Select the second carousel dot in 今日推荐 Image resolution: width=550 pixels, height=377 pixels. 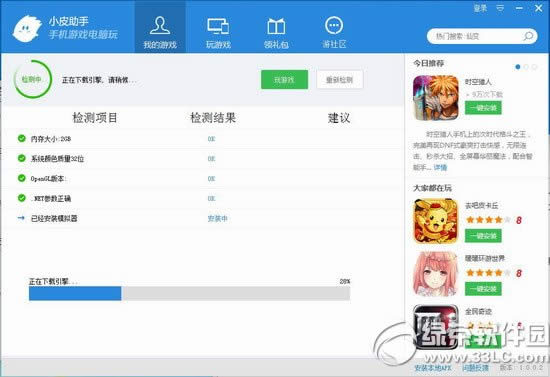click(526, 67)
